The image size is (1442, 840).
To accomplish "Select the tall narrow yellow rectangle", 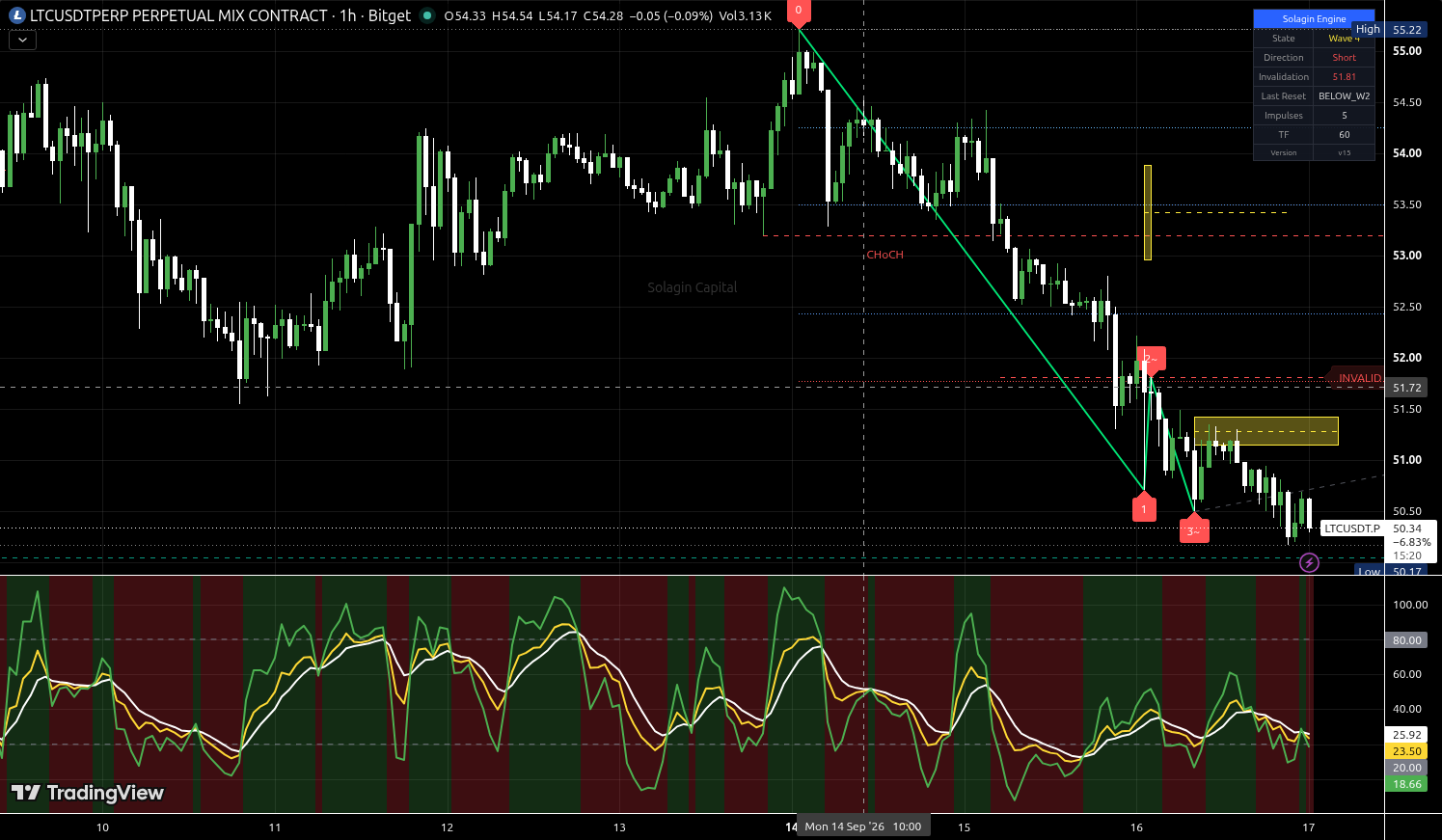I will pyautogui.click(x=1148, y=212).
